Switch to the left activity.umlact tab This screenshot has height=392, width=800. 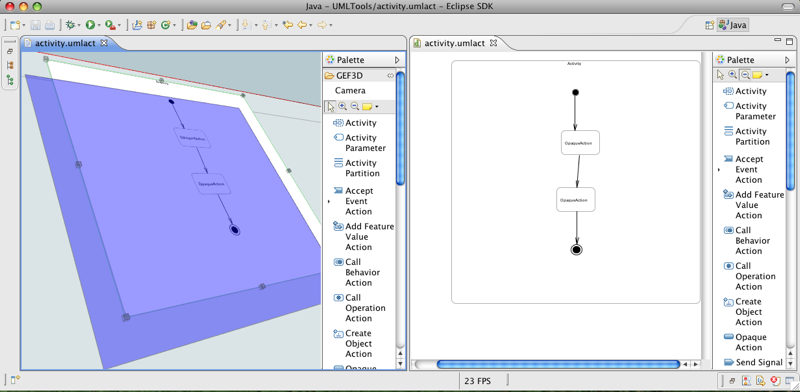pos(65,43)
